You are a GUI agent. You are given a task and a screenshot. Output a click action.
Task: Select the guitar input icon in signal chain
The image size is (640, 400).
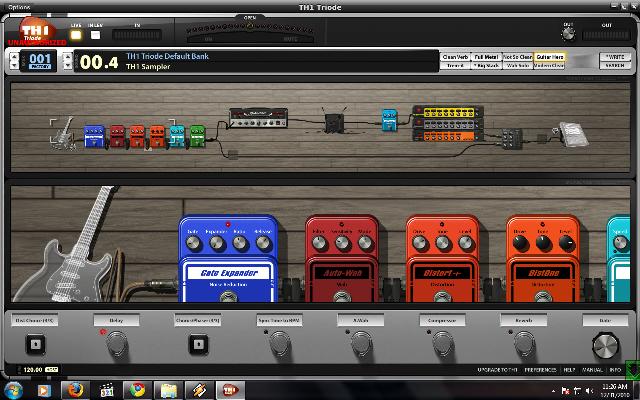click(x=63, y=132)
